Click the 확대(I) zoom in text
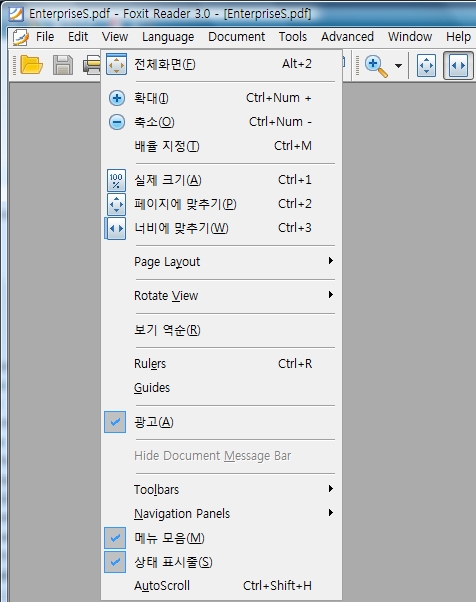 pyautogui.click(x=151, y=98)
